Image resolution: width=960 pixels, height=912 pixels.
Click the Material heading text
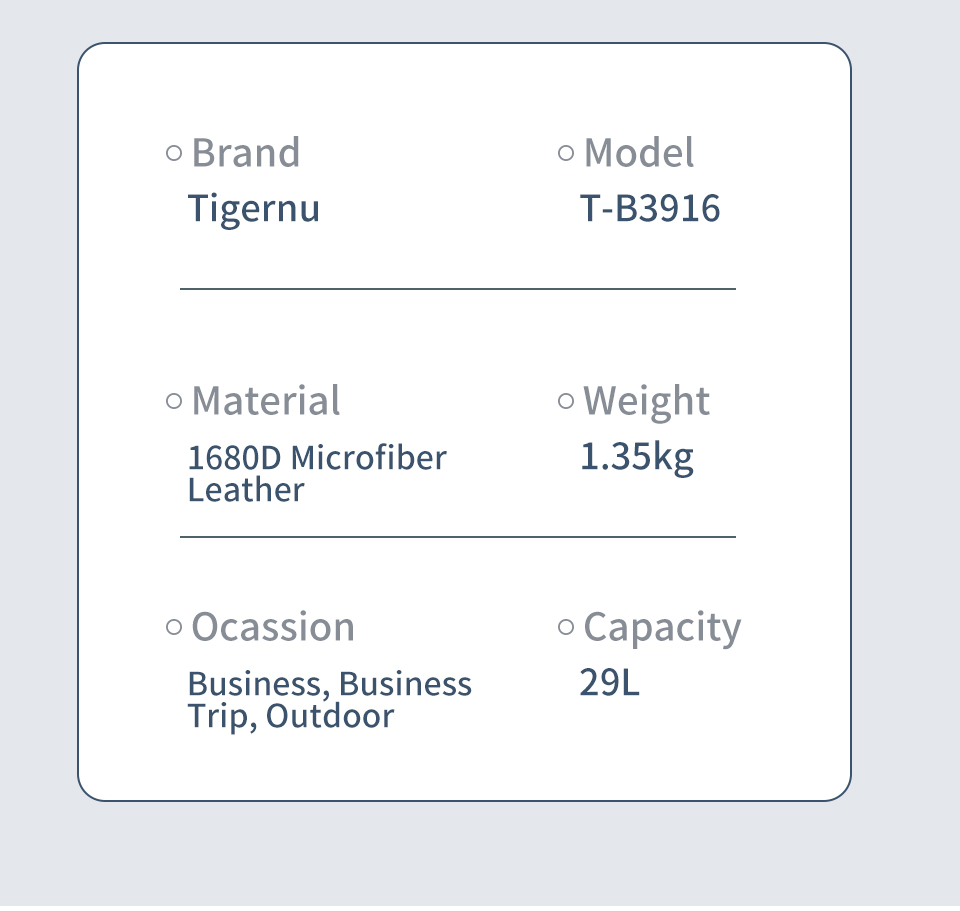[x=266, y=401]
